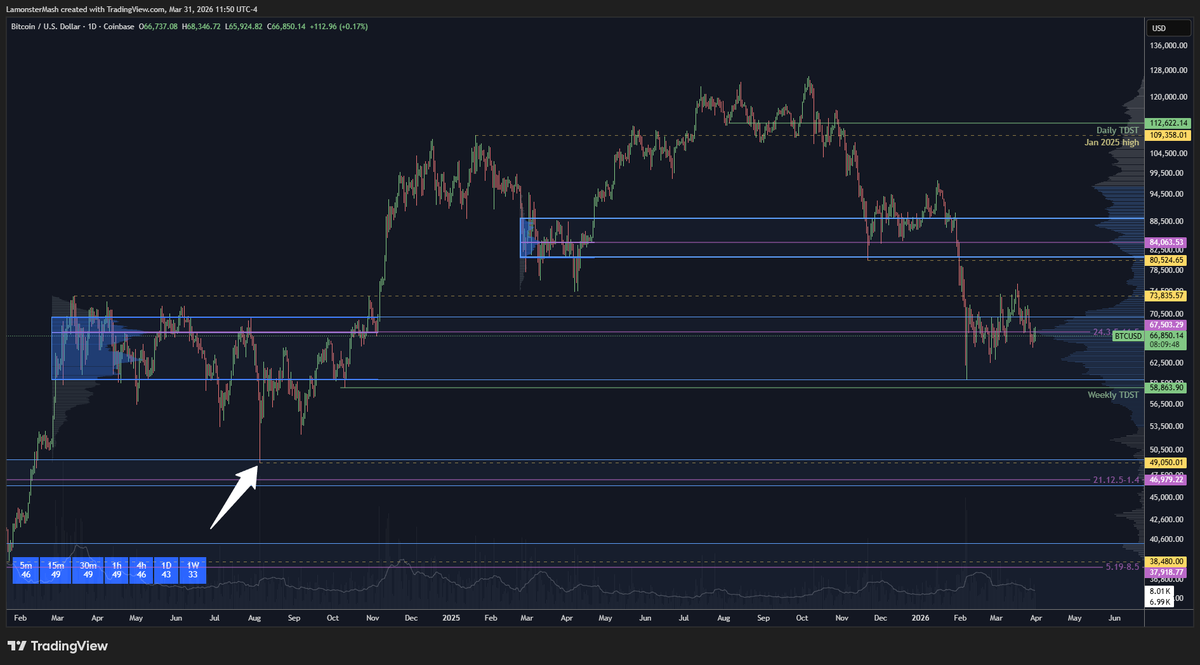1200x665 pixels.
Task: Click the Daily TDST line label
Action: point(1117,132)
